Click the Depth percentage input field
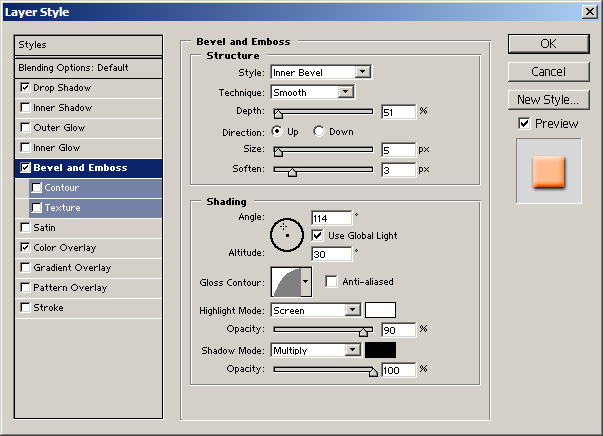603x436 pixels. [x=398, y=112]
